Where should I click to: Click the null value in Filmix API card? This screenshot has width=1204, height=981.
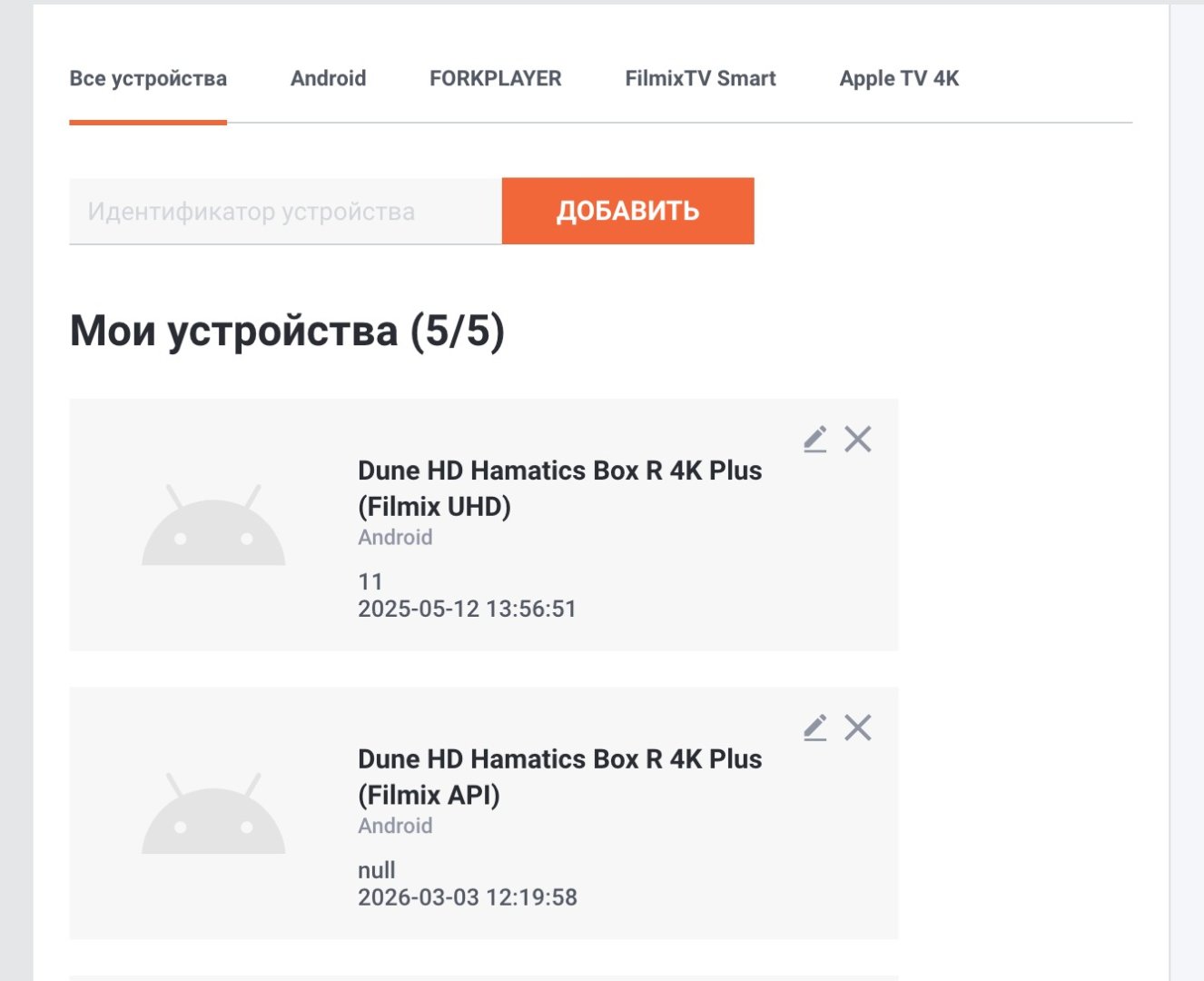click(377, 870)
